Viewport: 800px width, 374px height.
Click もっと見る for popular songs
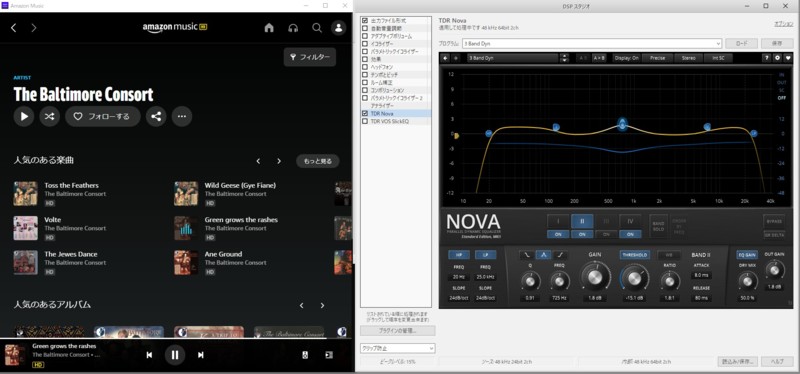point(317,161)
